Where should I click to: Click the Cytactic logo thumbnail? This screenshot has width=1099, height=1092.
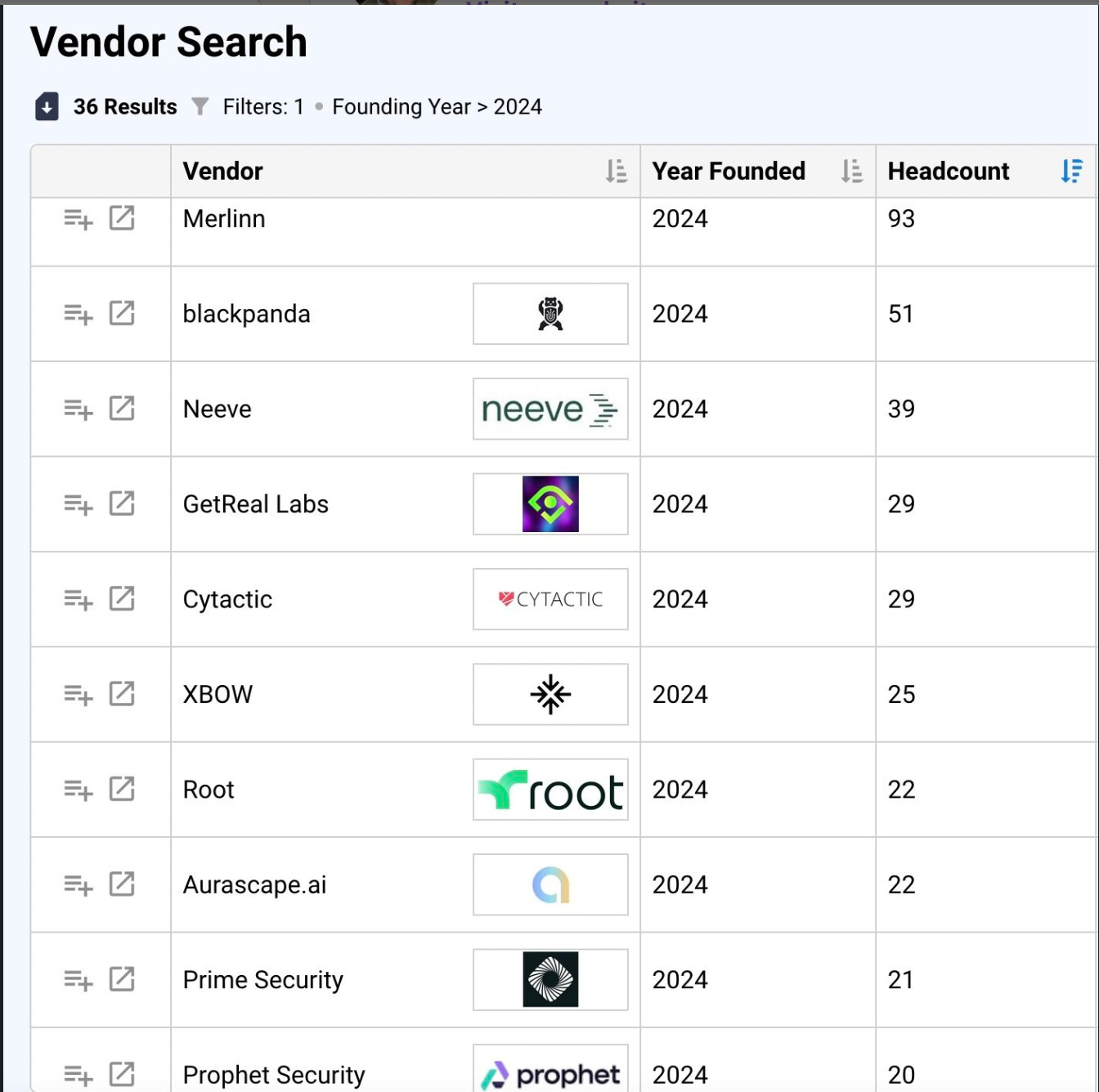550,599
